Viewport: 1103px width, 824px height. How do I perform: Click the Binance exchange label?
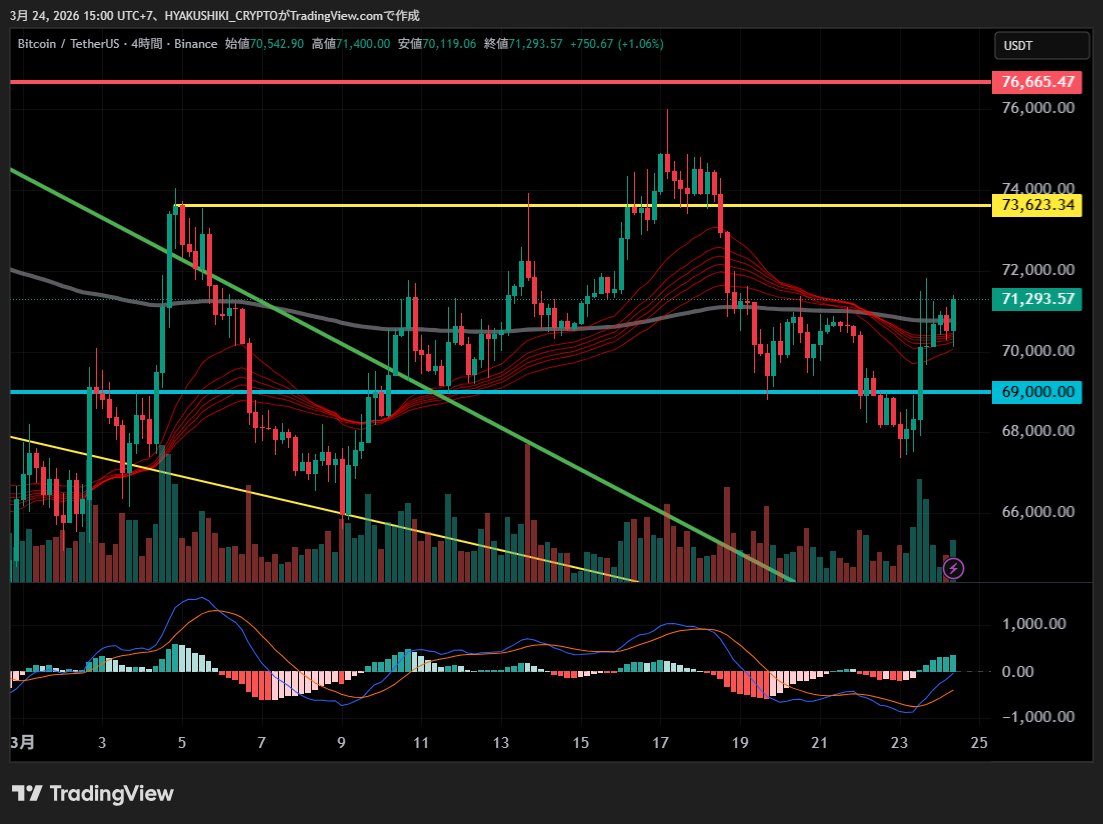pyautogui.click(x=196, y=44)
